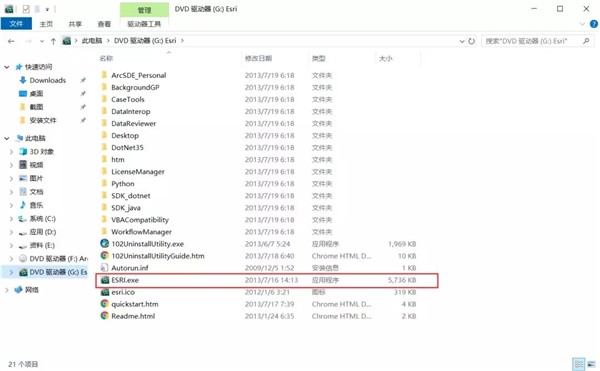Expand the 网络 tree node

coord(7,290)
